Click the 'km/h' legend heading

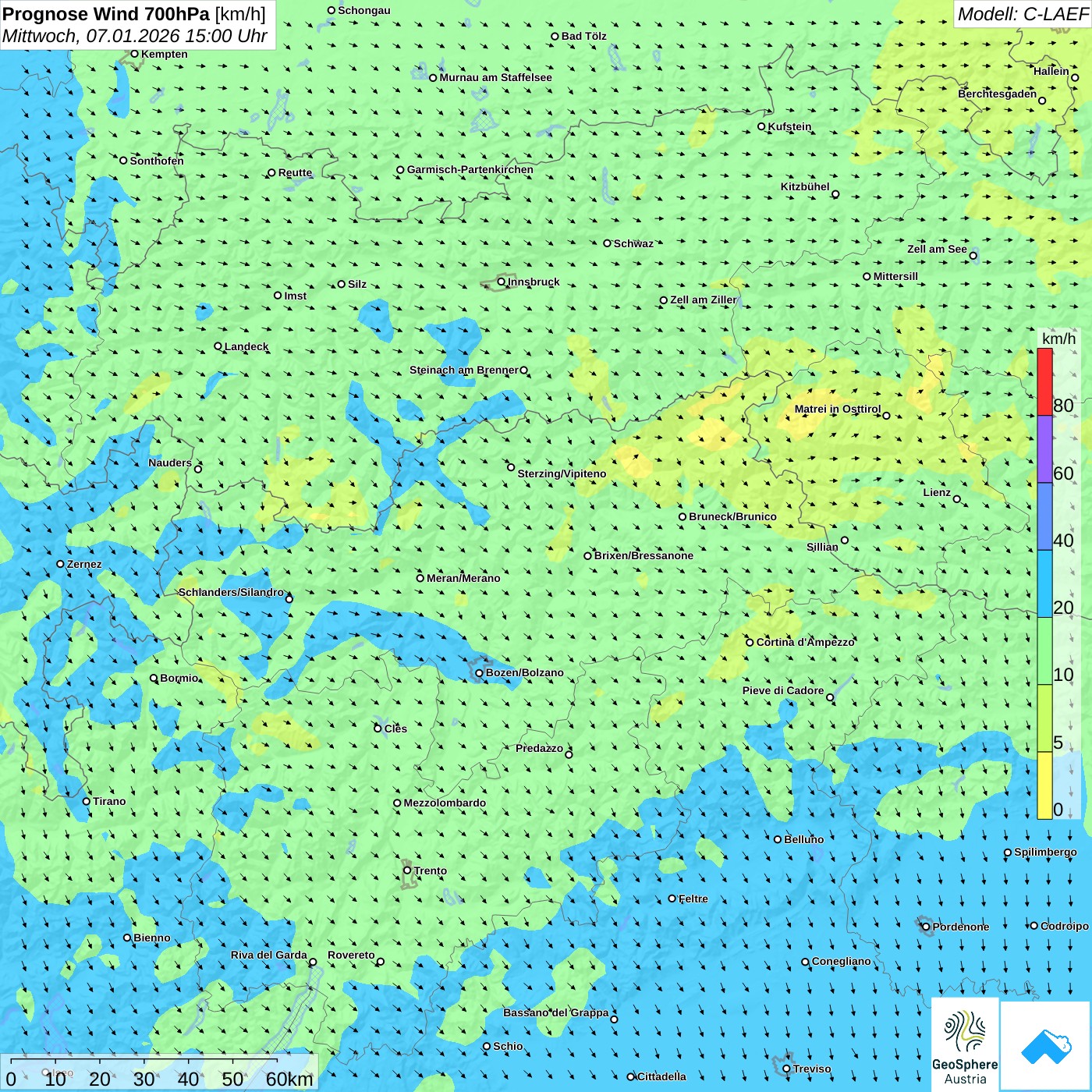coord(1058,339)
